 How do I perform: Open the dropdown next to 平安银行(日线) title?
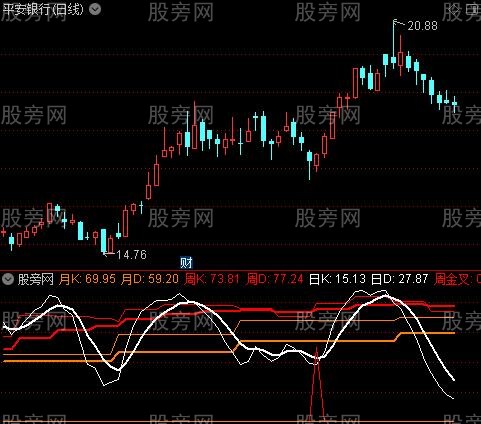95,9
